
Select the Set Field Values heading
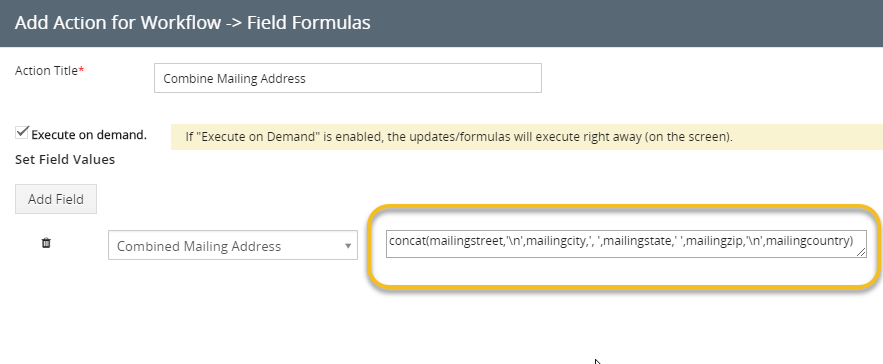click(x=65, y=159)
